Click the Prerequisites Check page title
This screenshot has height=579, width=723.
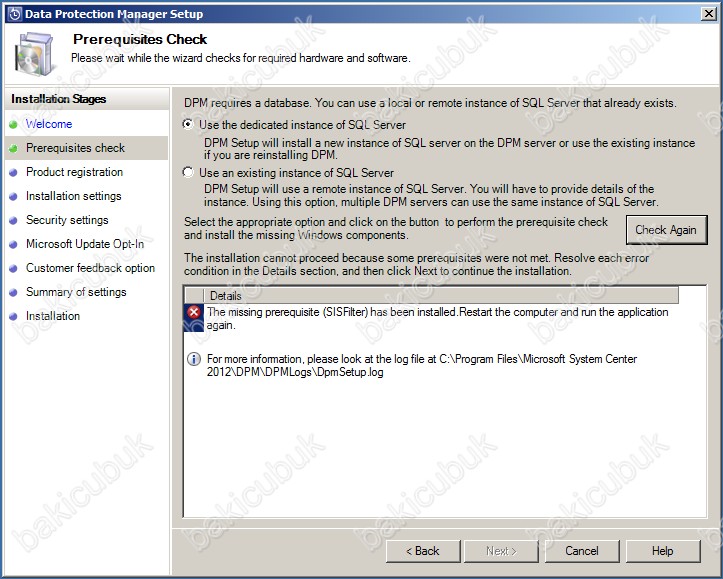[x=140, y=39]
